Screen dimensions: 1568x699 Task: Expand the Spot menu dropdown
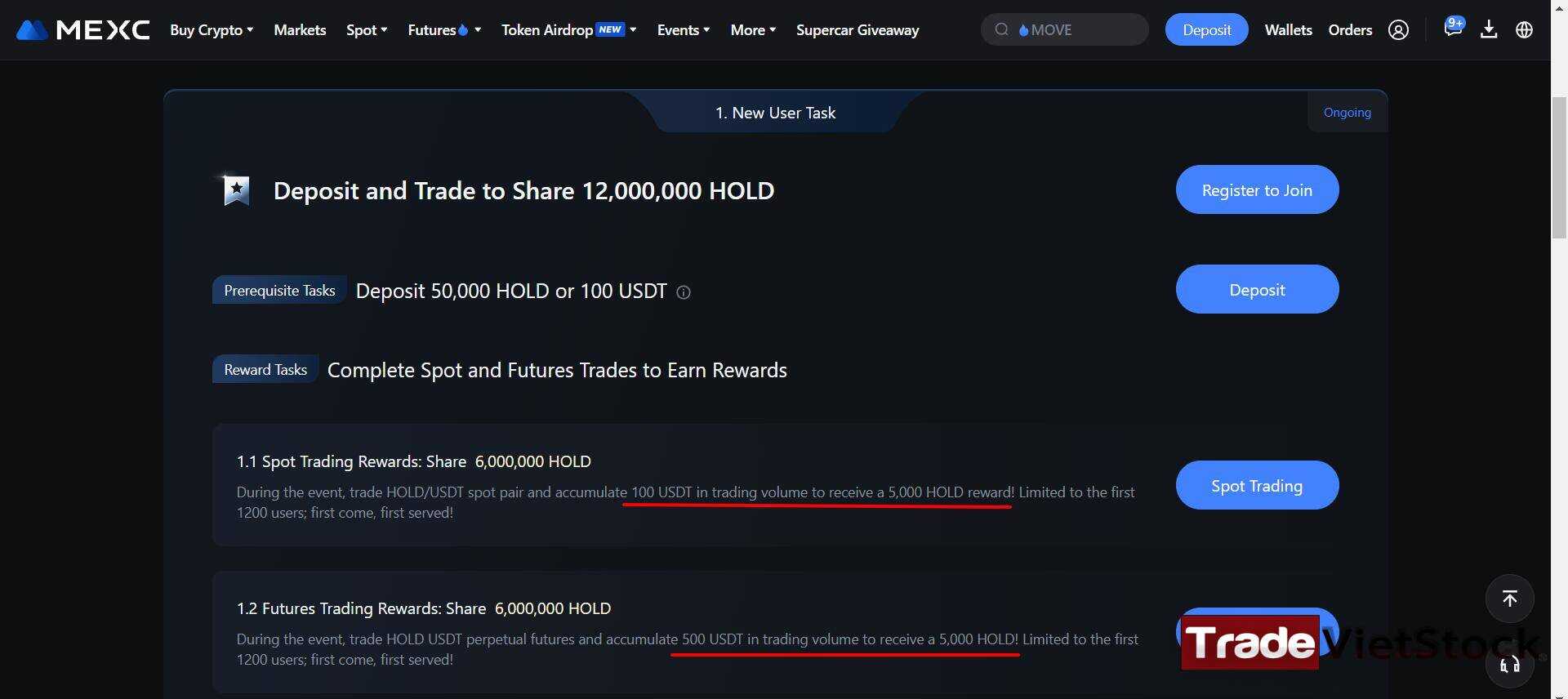pos(367,30)
